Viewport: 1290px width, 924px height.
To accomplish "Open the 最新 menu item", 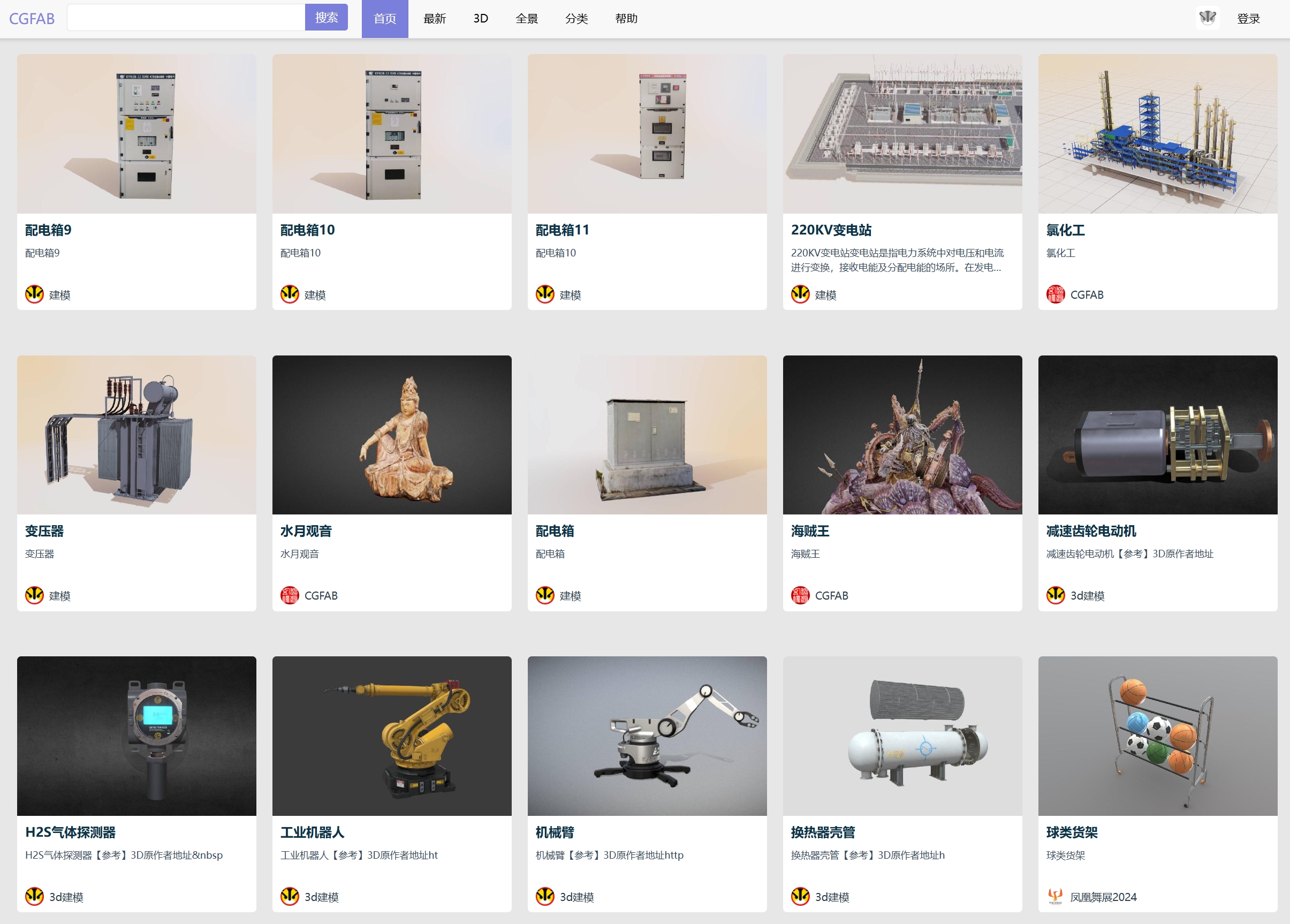I will tap(435, 19).
